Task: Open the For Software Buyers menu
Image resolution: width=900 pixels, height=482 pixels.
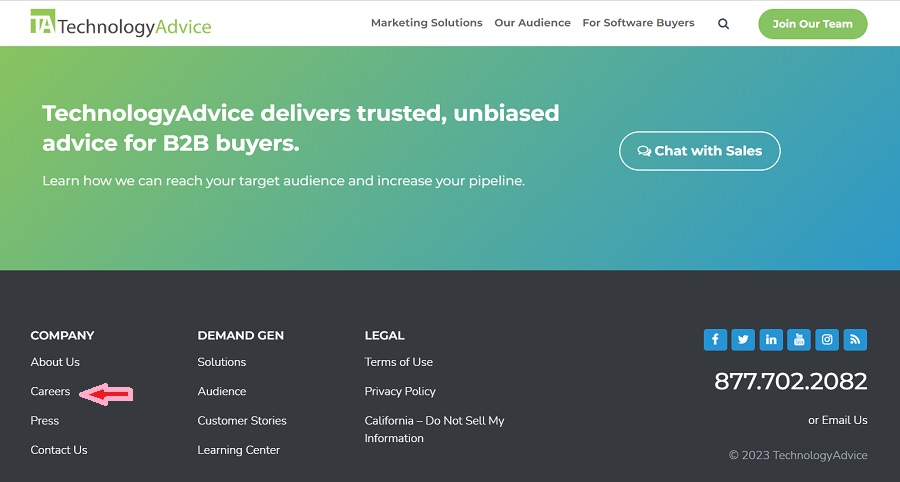Action: click(638, 23)
